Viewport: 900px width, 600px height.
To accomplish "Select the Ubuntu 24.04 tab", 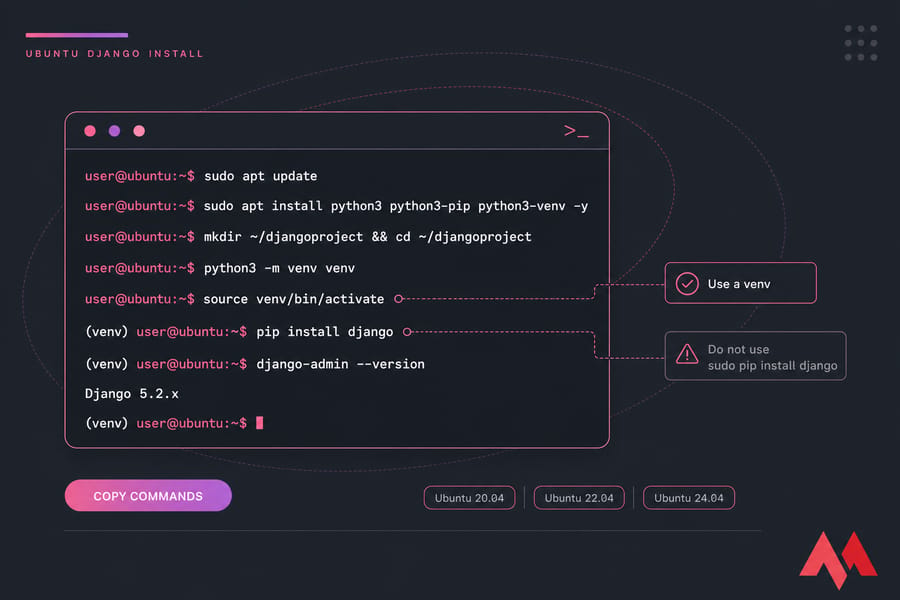I will [x=689, y=498].
